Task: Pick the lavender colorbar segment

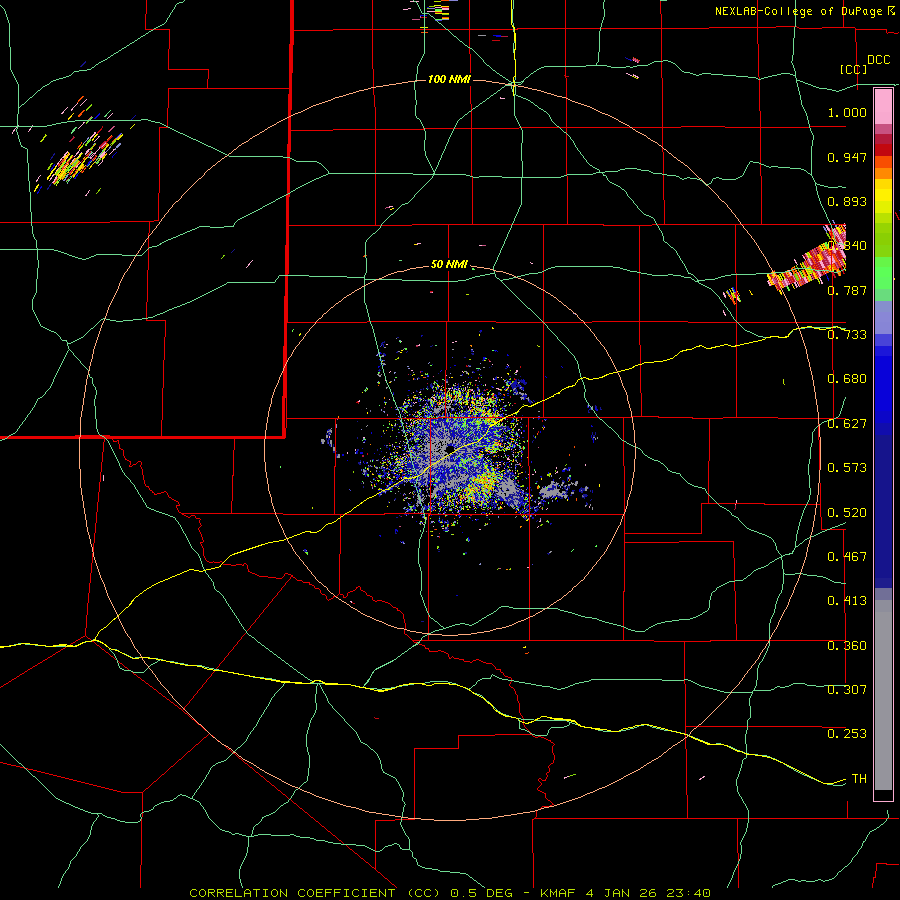Action: [x=883, y=317]
